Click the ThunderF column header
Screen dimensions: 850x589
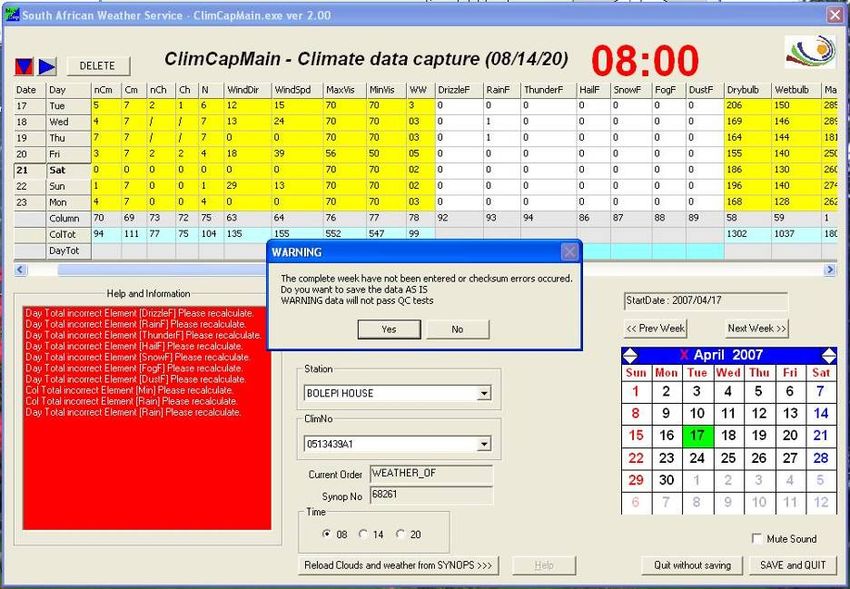(548, 90)
